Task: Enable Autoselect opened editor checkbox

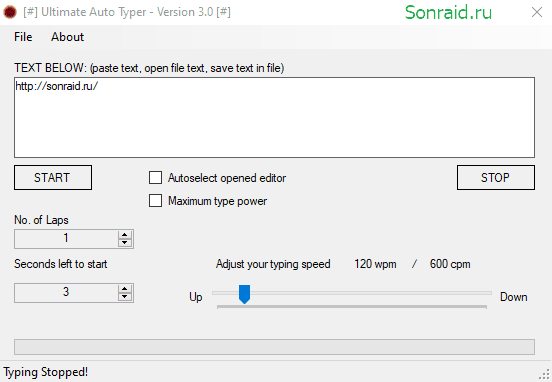Action: pyautogui.click(x=155, y=178)
